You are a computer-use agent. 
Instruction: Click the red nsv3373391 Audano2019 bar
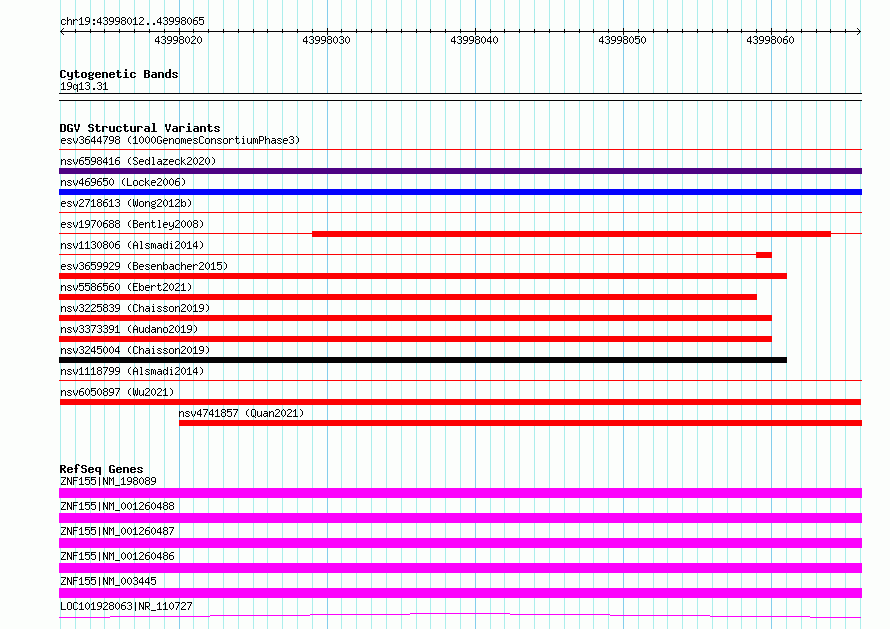pos(415,339)
